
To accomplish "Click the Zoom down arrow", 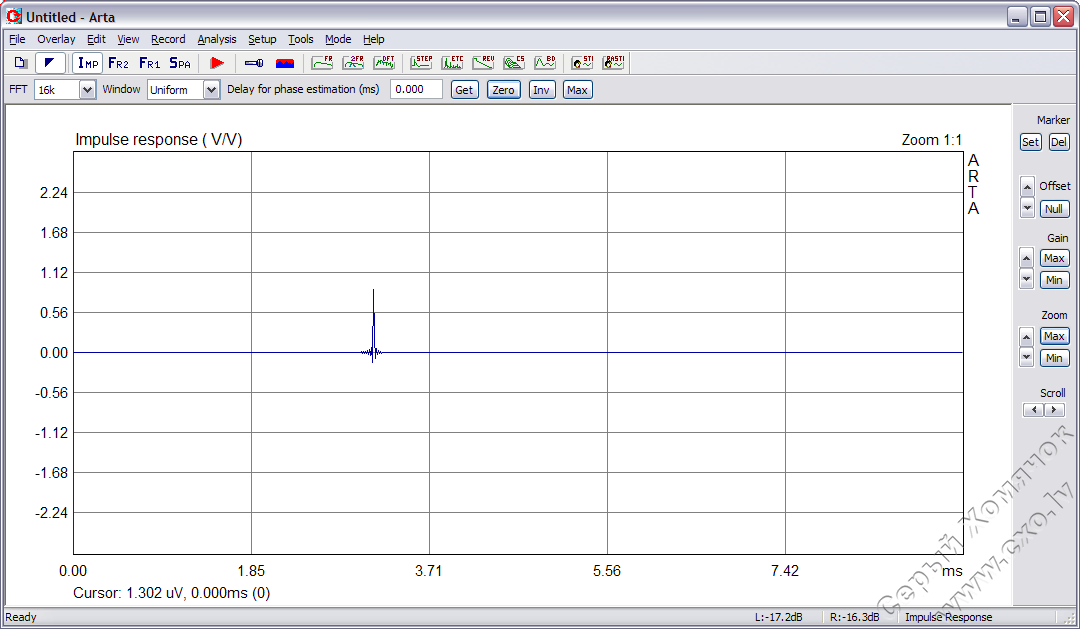I will pos(1026,357).
